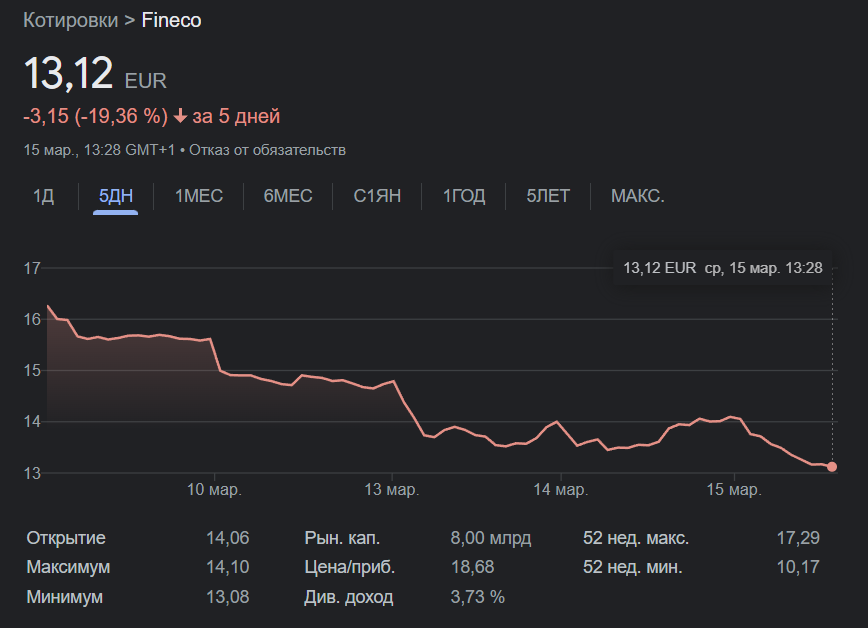Click the Минимум label
The width and height of the screenshot is (868, 628).
[64, 597]
